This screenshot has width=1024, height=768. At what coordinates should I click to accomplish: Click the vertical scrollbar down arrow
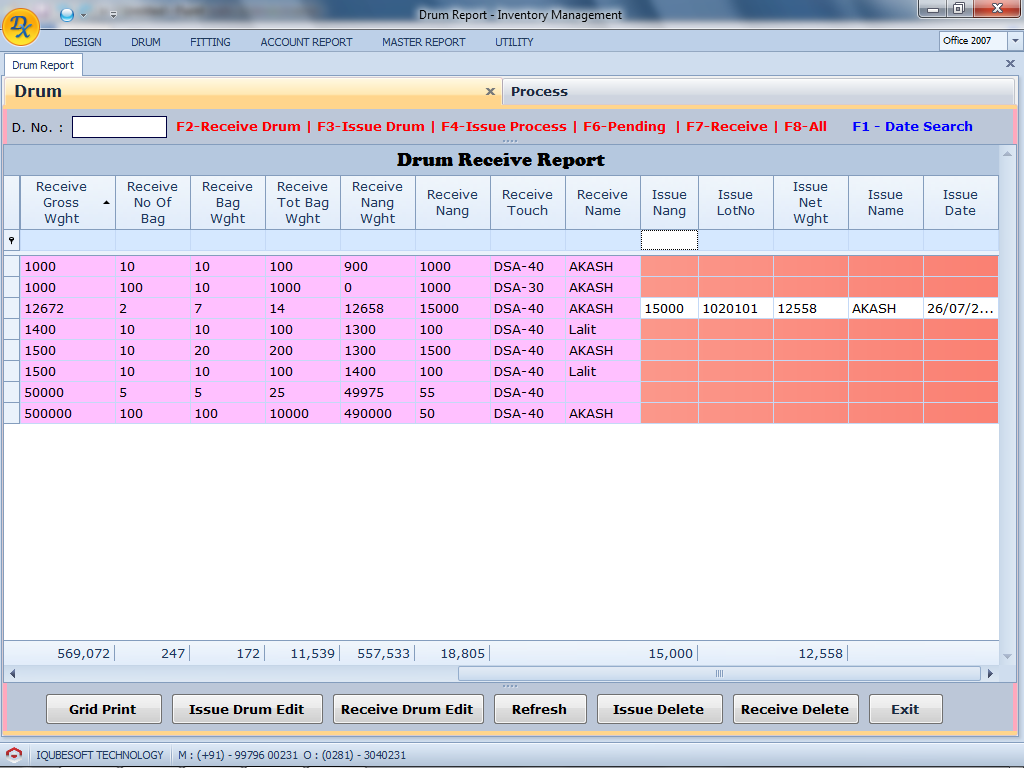[x=1007, y=657]
